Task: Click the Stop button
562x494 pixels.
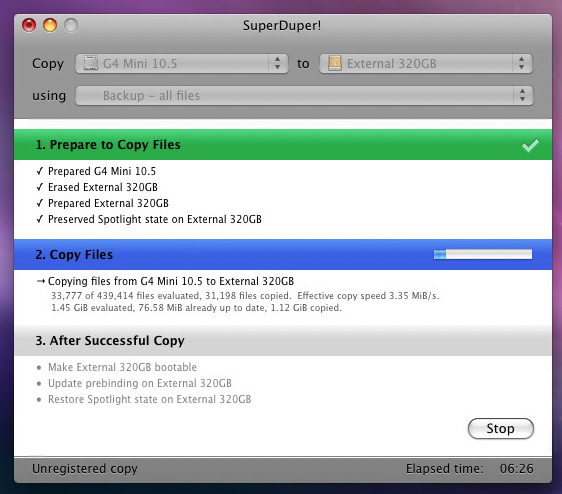Action: click(x=501, y=428)
